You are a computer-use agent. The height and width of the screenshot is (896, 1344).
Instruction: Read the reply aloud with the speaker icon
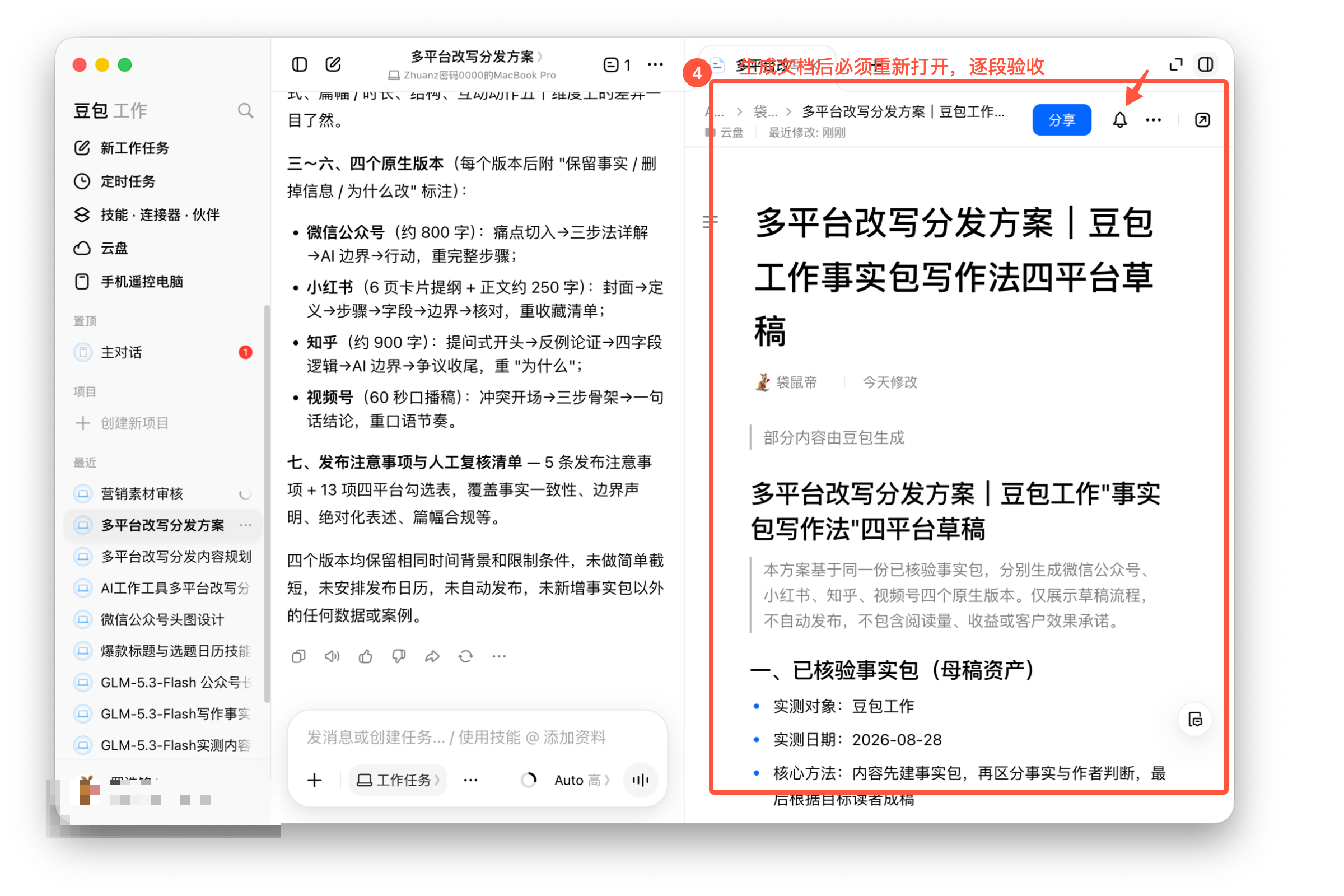coord(332,656)
